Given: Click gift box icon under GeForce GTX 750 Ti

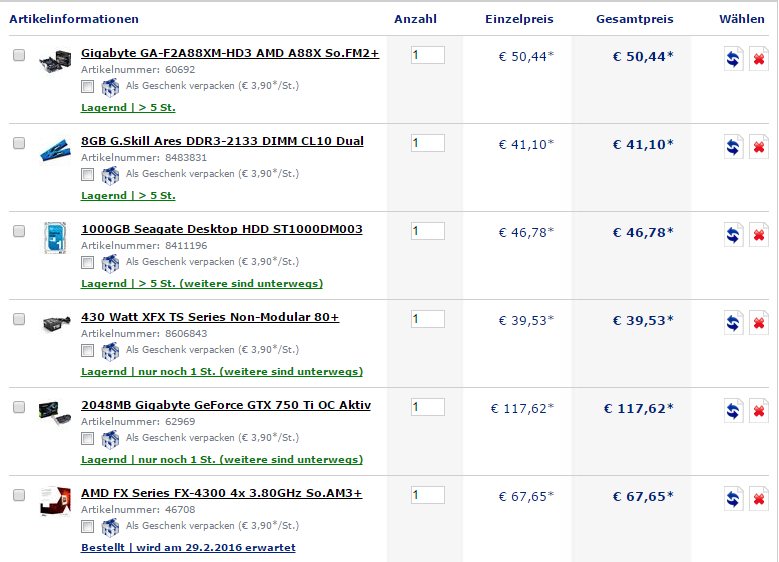Looking at the screenshot, I should [110, 439].
